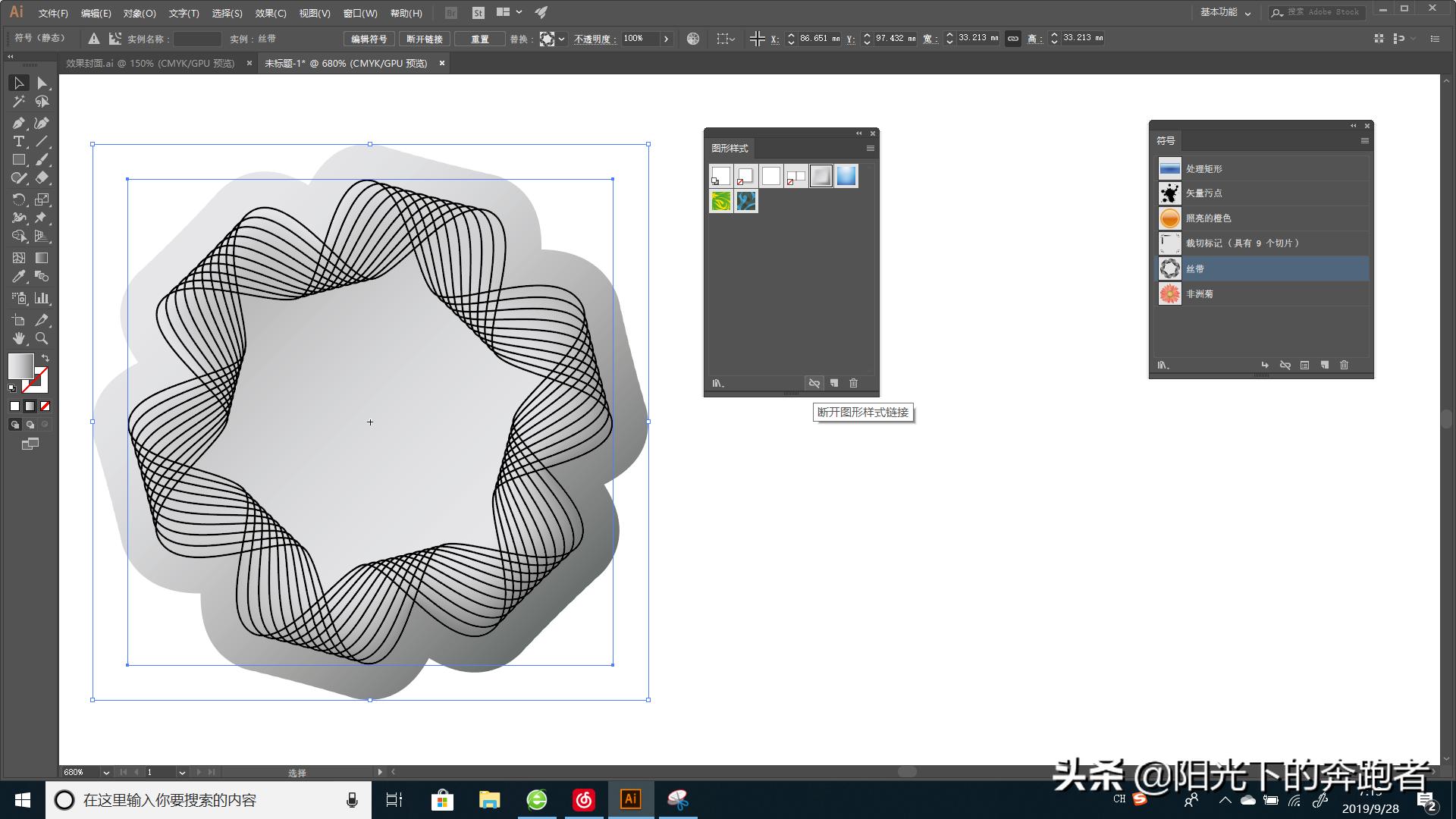Select the Type tool
The image size is (1456, 819).
point(18,142)
